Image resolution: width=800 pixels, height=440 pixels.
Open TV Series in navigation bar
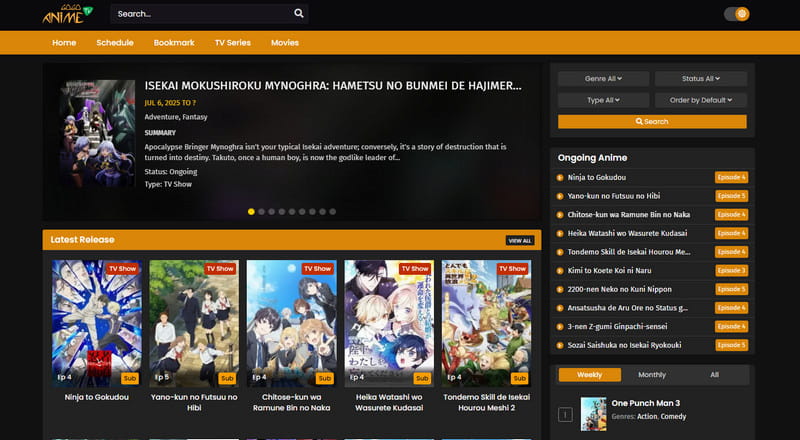coord(233,43)
